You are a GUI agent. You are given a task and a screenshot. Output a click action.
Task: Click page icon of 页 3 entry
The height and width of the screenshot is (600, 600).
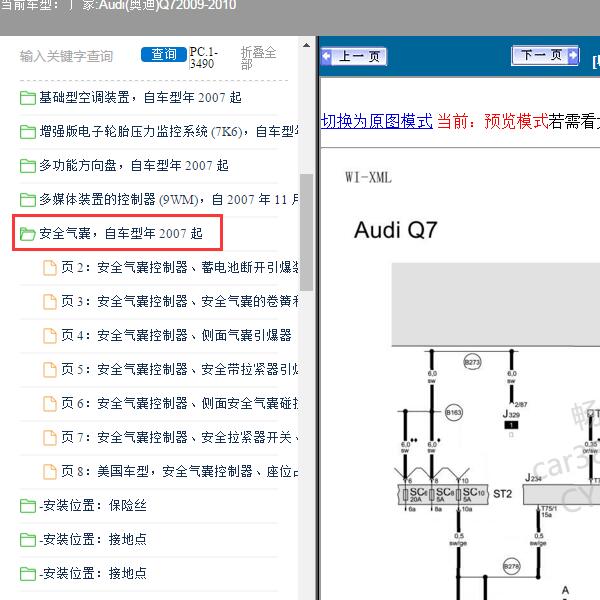(50, 302)
